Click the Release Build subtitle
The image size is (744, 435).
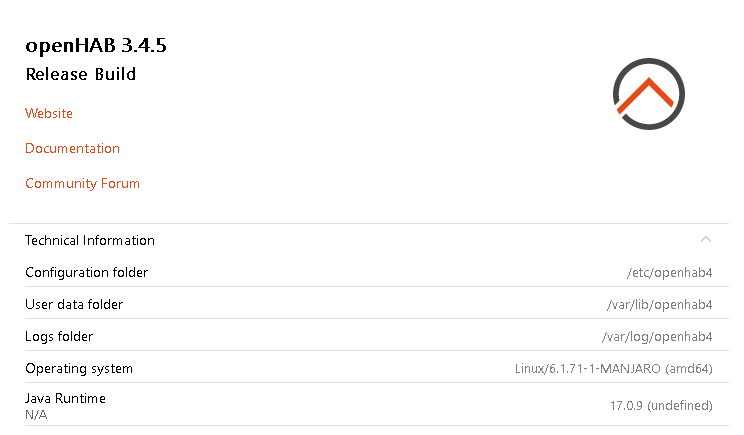point(81,74)
